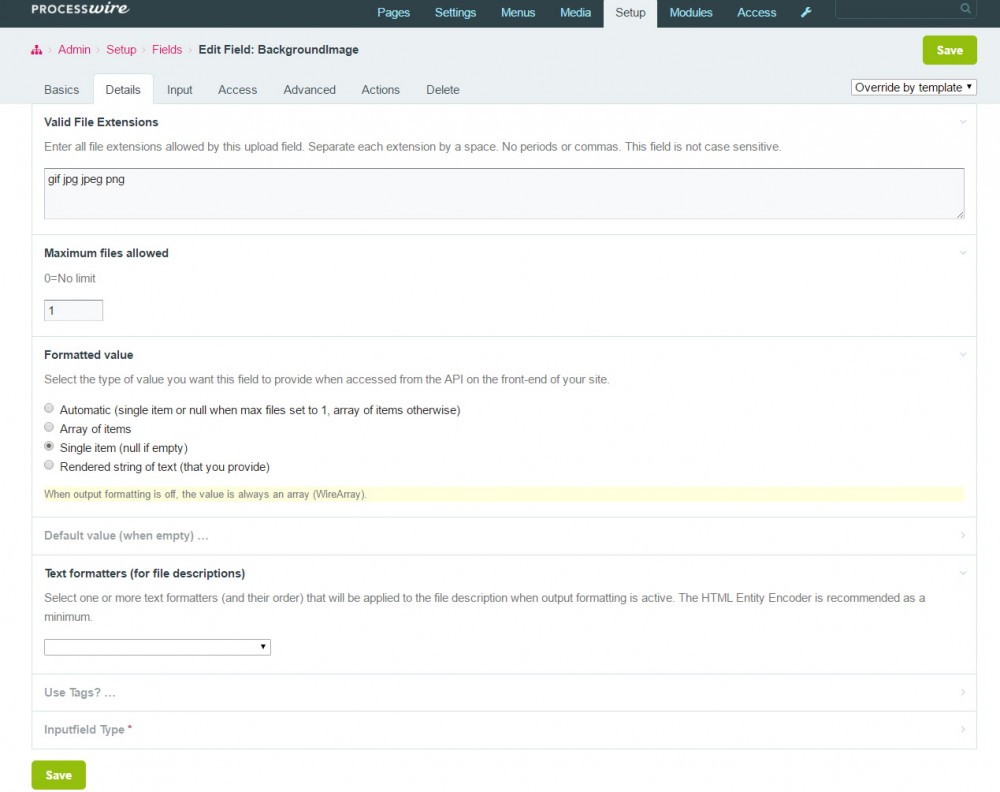
Task: Click into the Maximum files allowed field
Action: [x=73, y=311]
